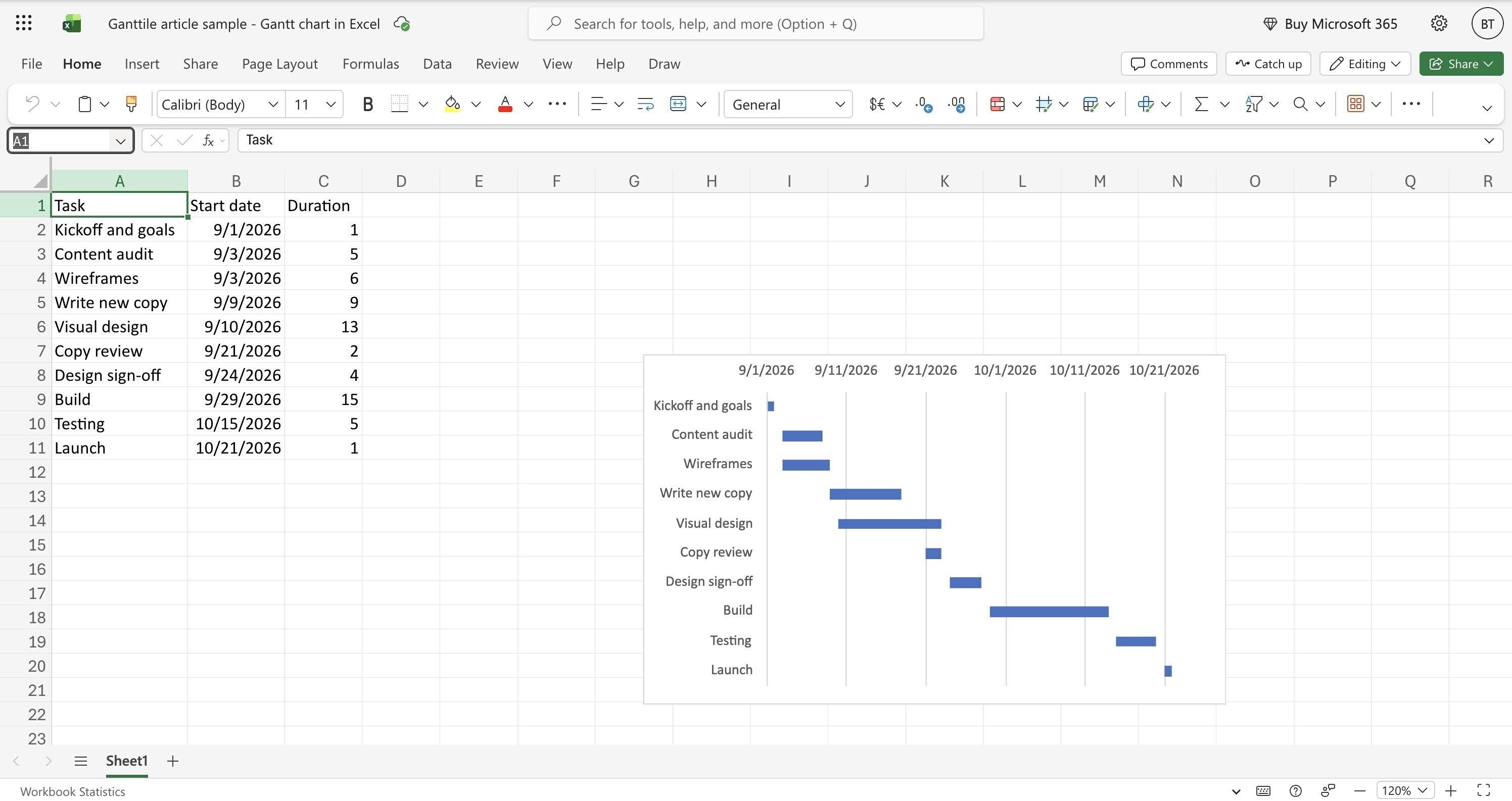Select all cells corner triangle

tap(40, 181)
